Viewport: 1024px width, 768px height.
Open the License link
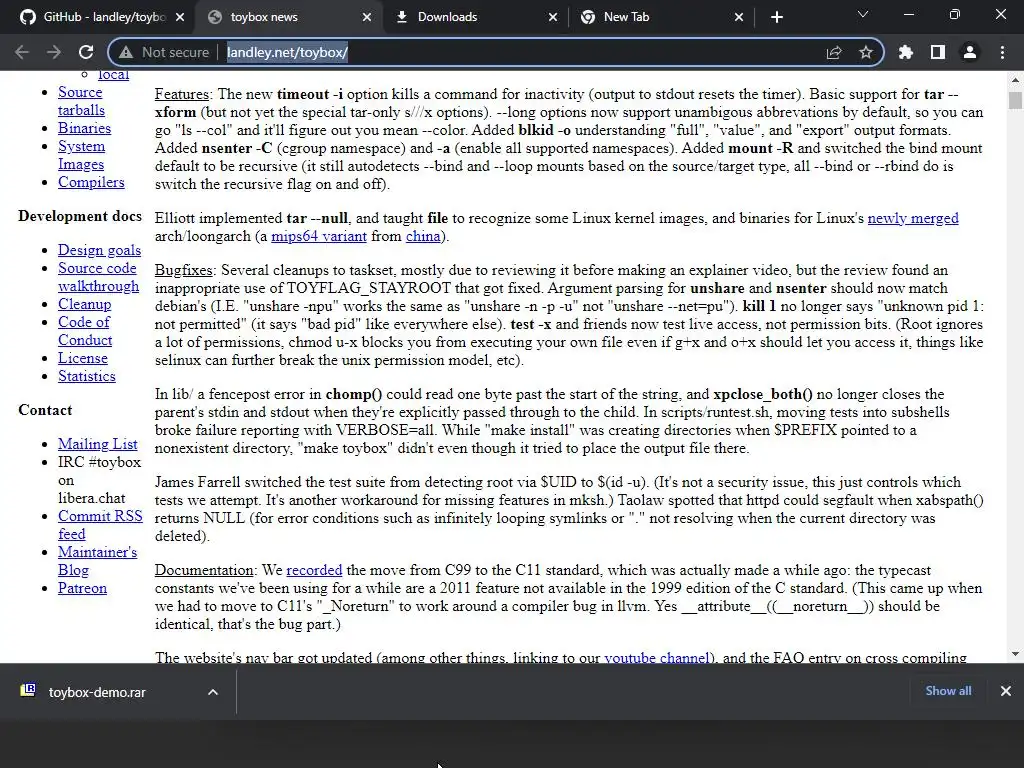click(x=82, y=358)
